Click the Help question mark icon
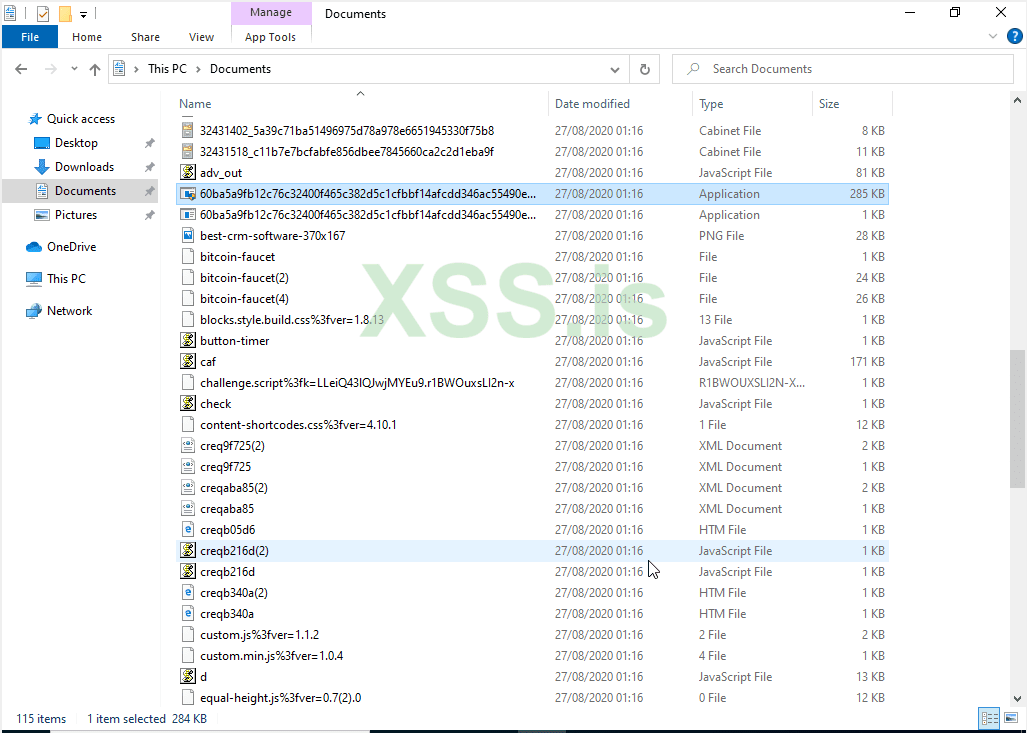Screen dimensions: 1027x733 pos(1015,36)
